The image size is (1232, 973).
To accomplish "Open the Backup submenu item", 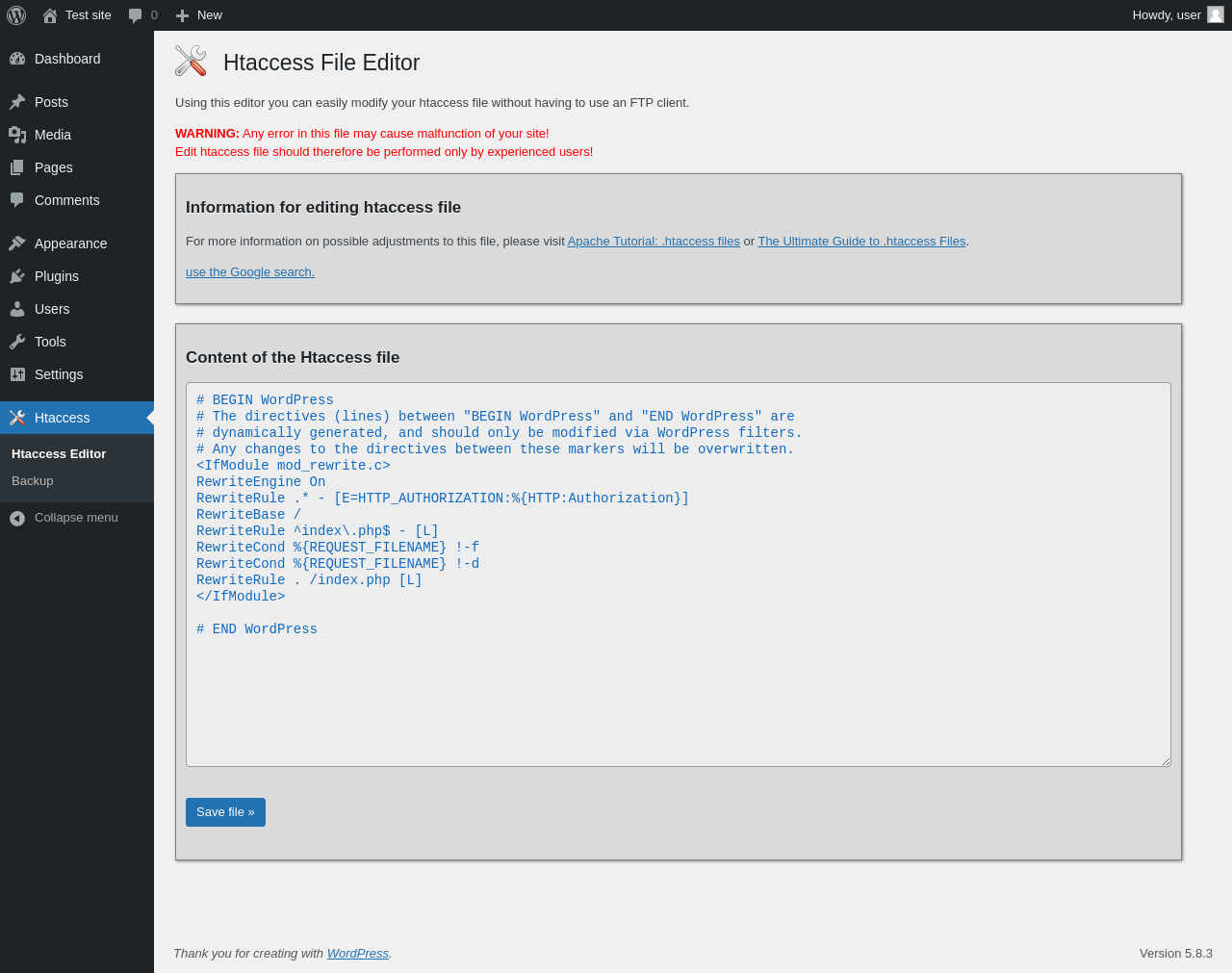I will (33, 481).
